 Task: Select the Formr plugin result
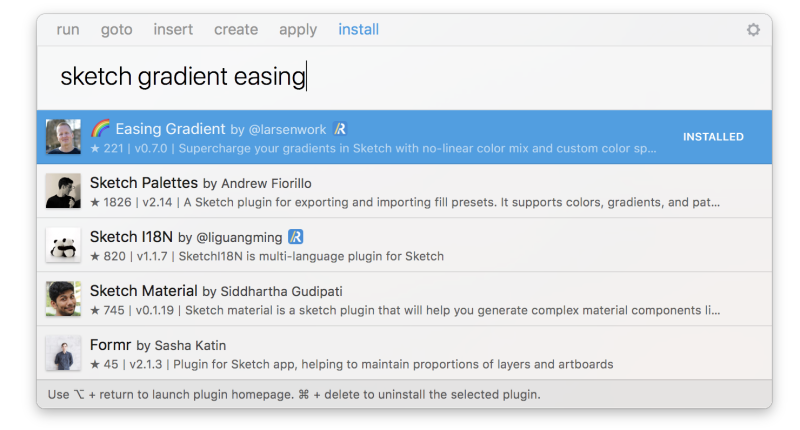(404, 353)
